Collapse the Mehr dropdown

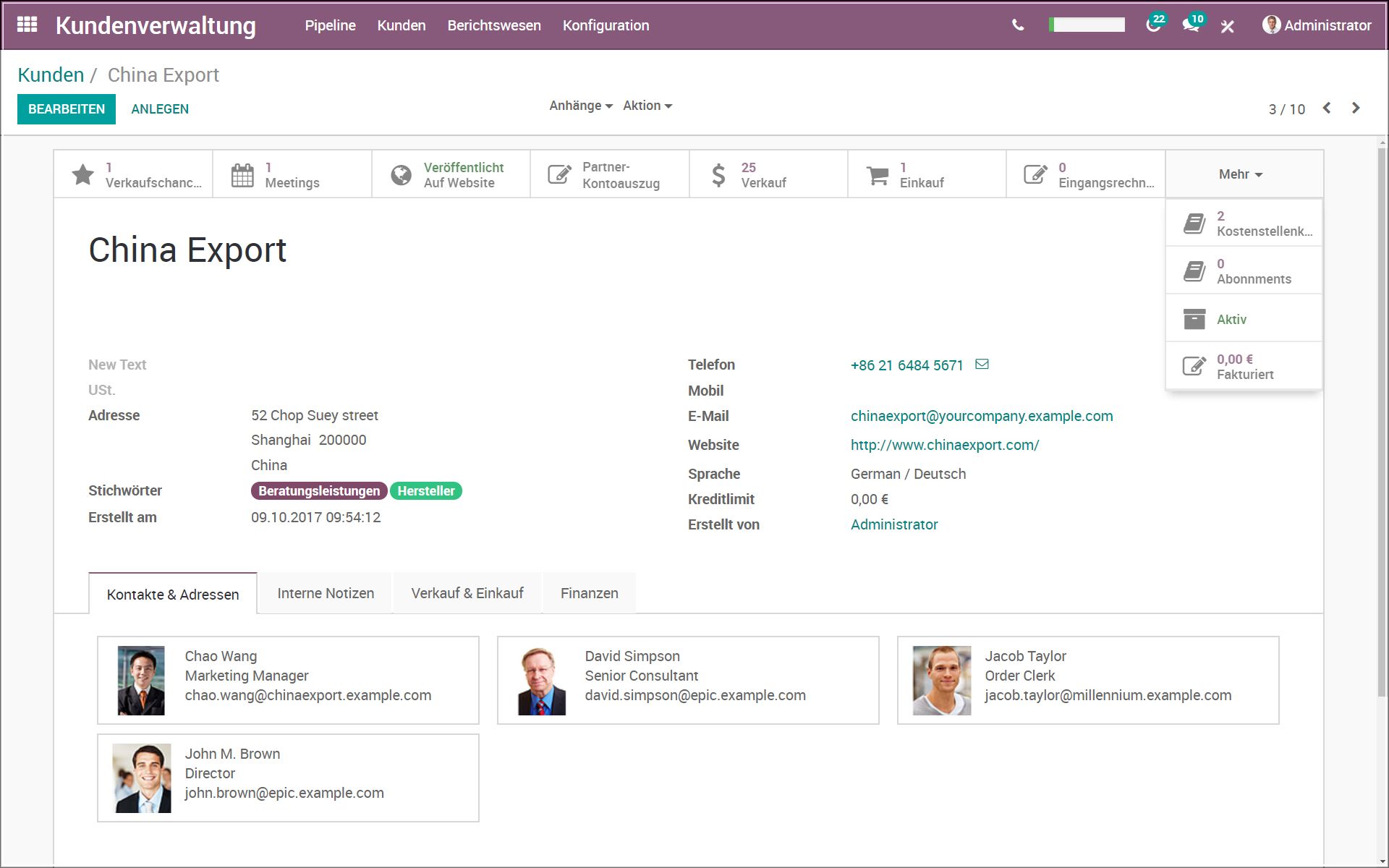(1240, 174)
